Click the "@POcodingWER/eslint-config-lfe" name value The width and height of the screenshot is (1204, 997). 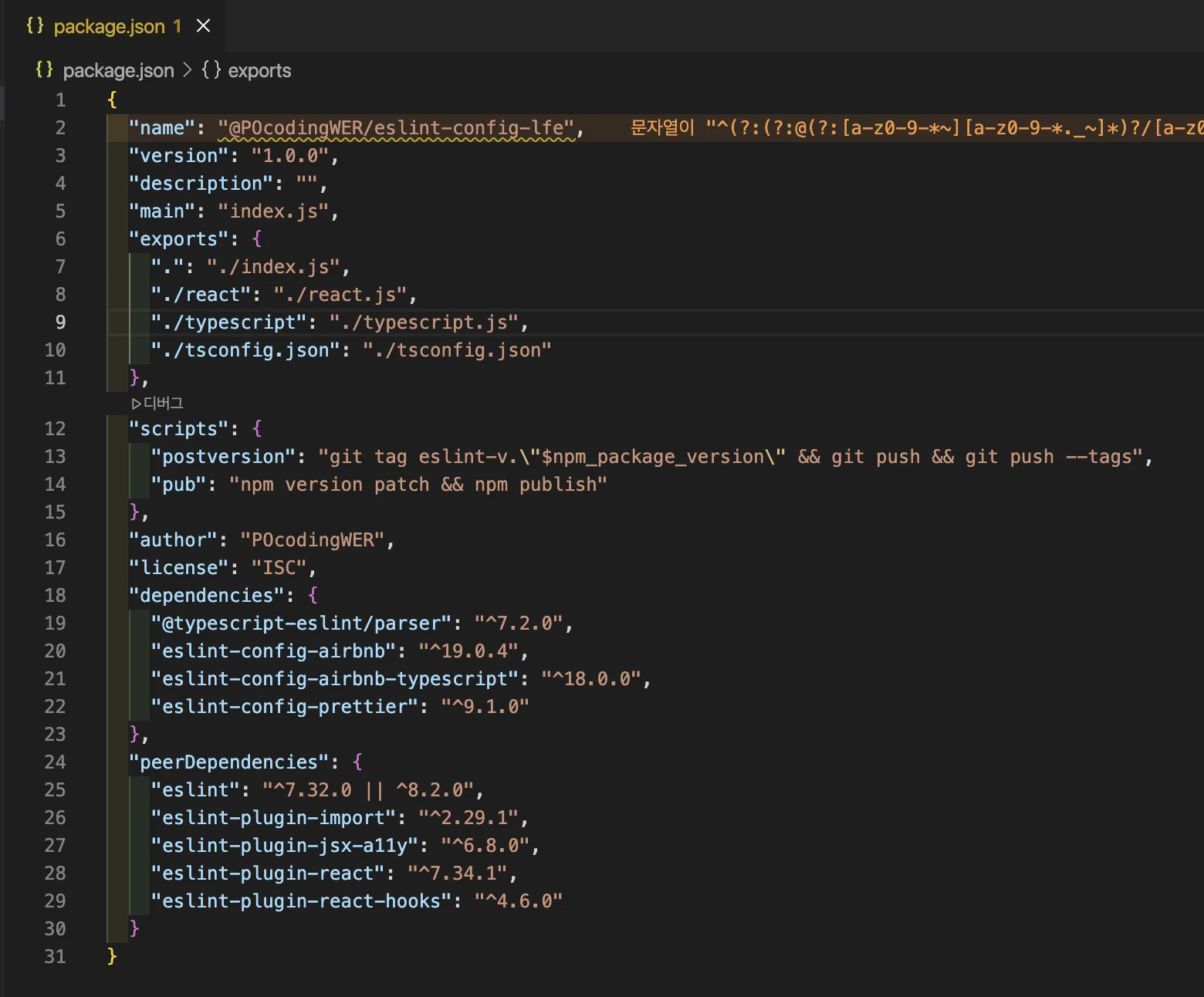point(397,127)
